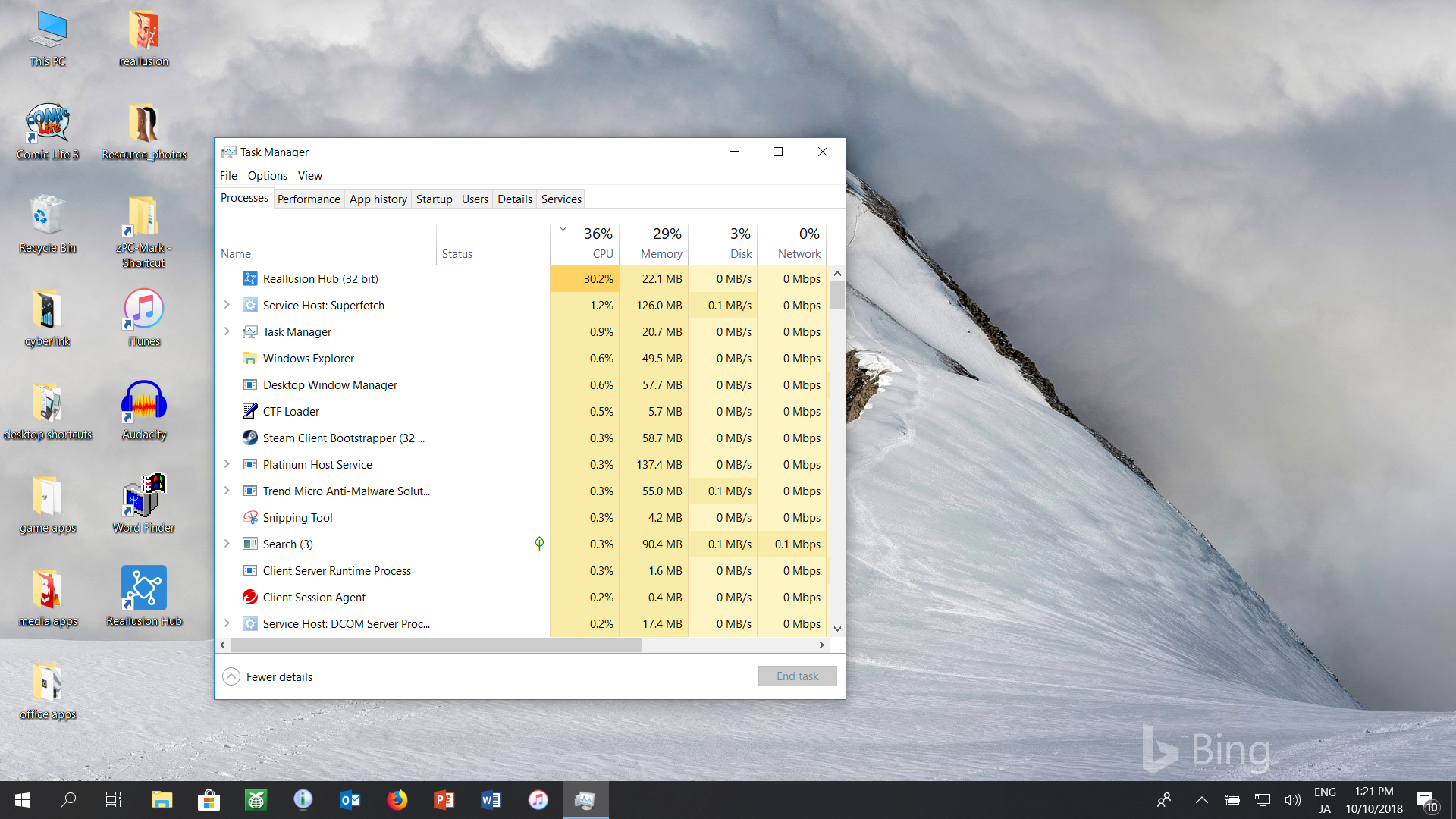Switch to the Startup tab

[x=434, y=199]
